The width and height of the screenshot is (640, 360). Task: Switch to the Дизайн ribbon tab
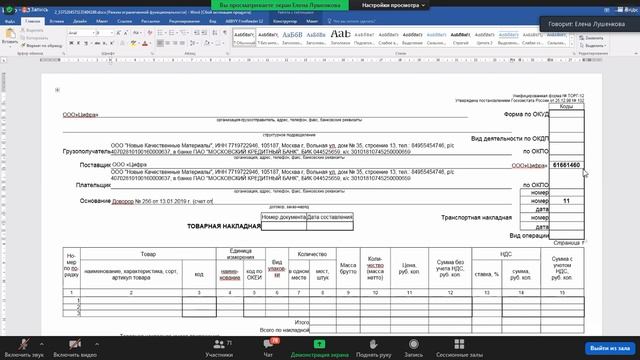(x=80, y=21)
